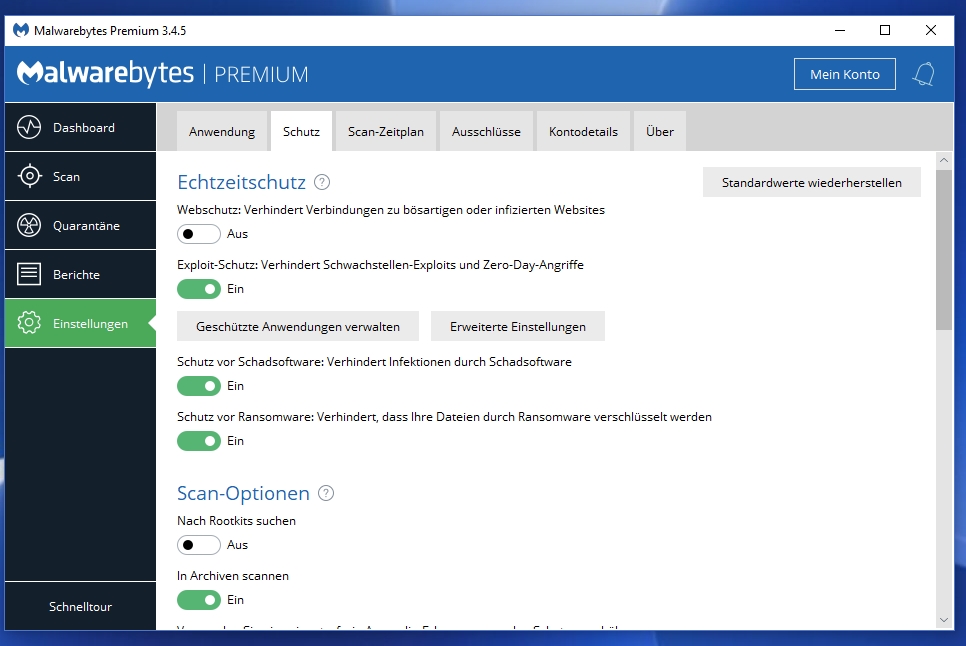Go to the Ausschlüsse tab
The height and width of the screenshot is (646, 966).
pos(486,131)
